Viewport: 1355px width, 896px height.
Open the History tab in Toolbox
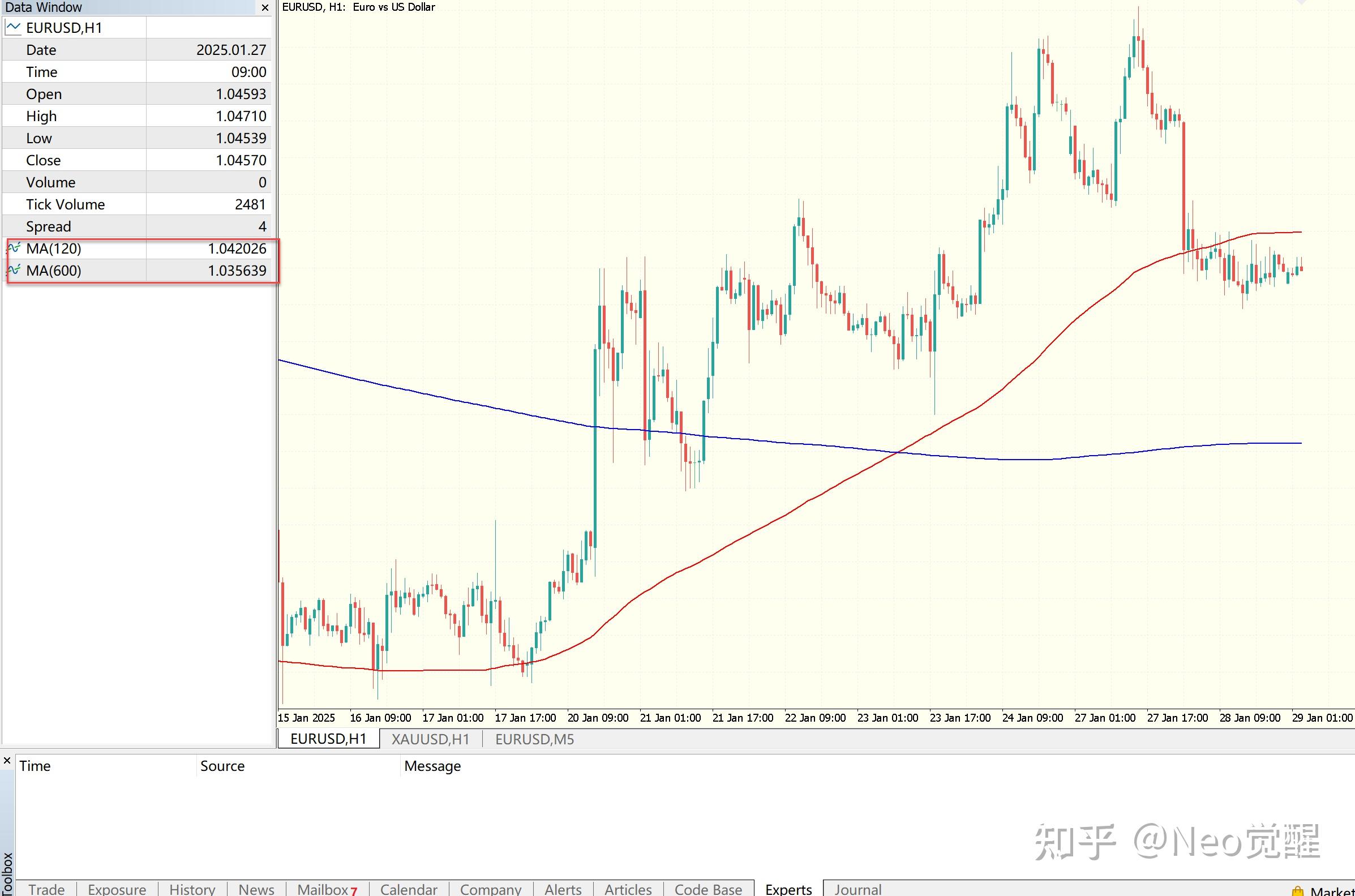(192, 889)
